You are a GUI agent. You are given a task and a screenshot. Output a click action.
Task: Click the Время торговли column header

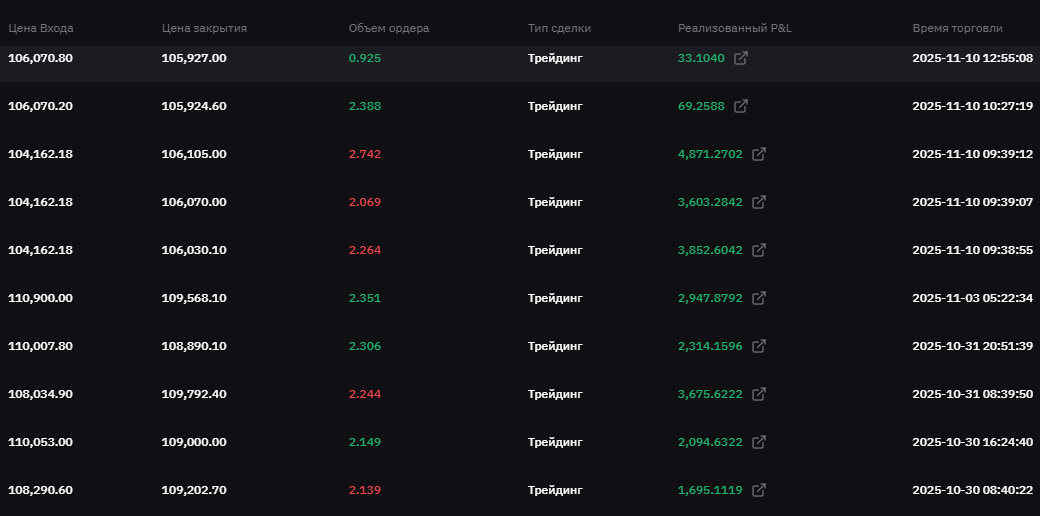(x=957, y=28)
